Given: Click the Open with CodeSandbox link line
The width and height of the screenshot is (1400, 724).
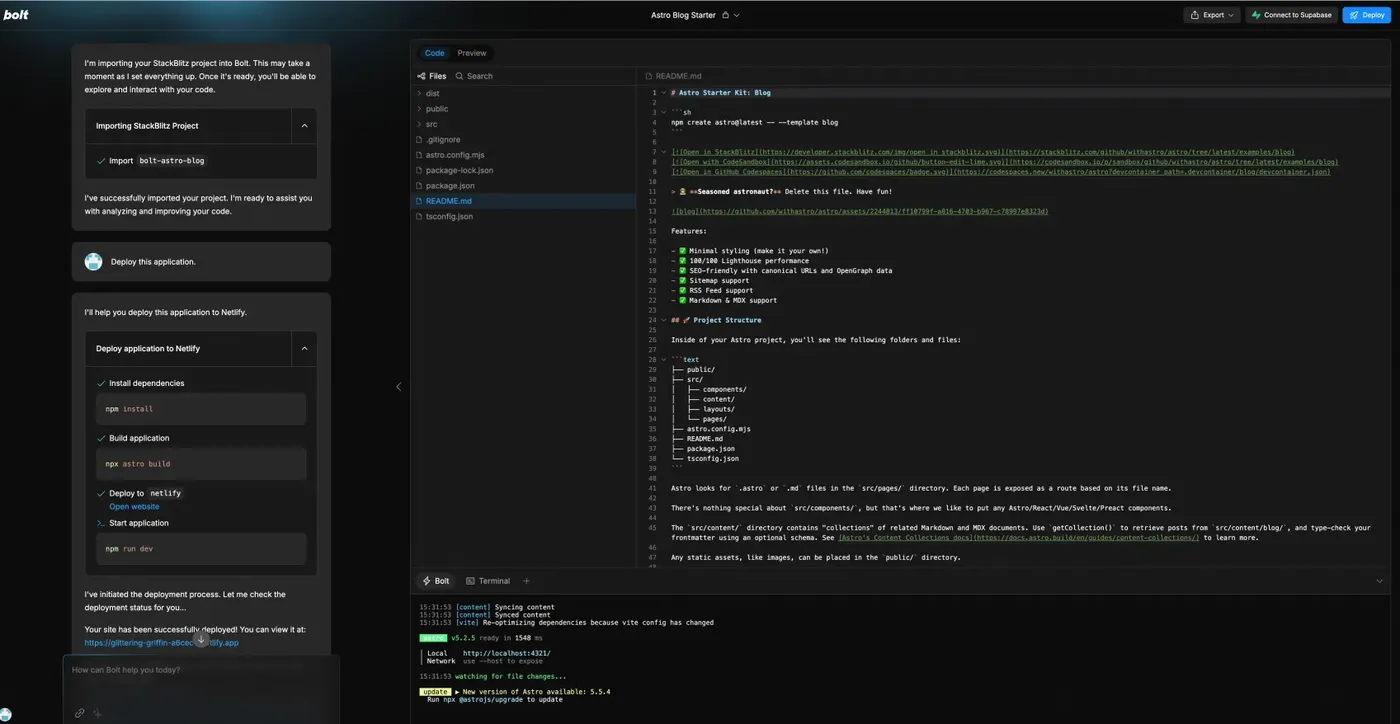Looking at the screenshot, I should click(x=1004, y=162).
